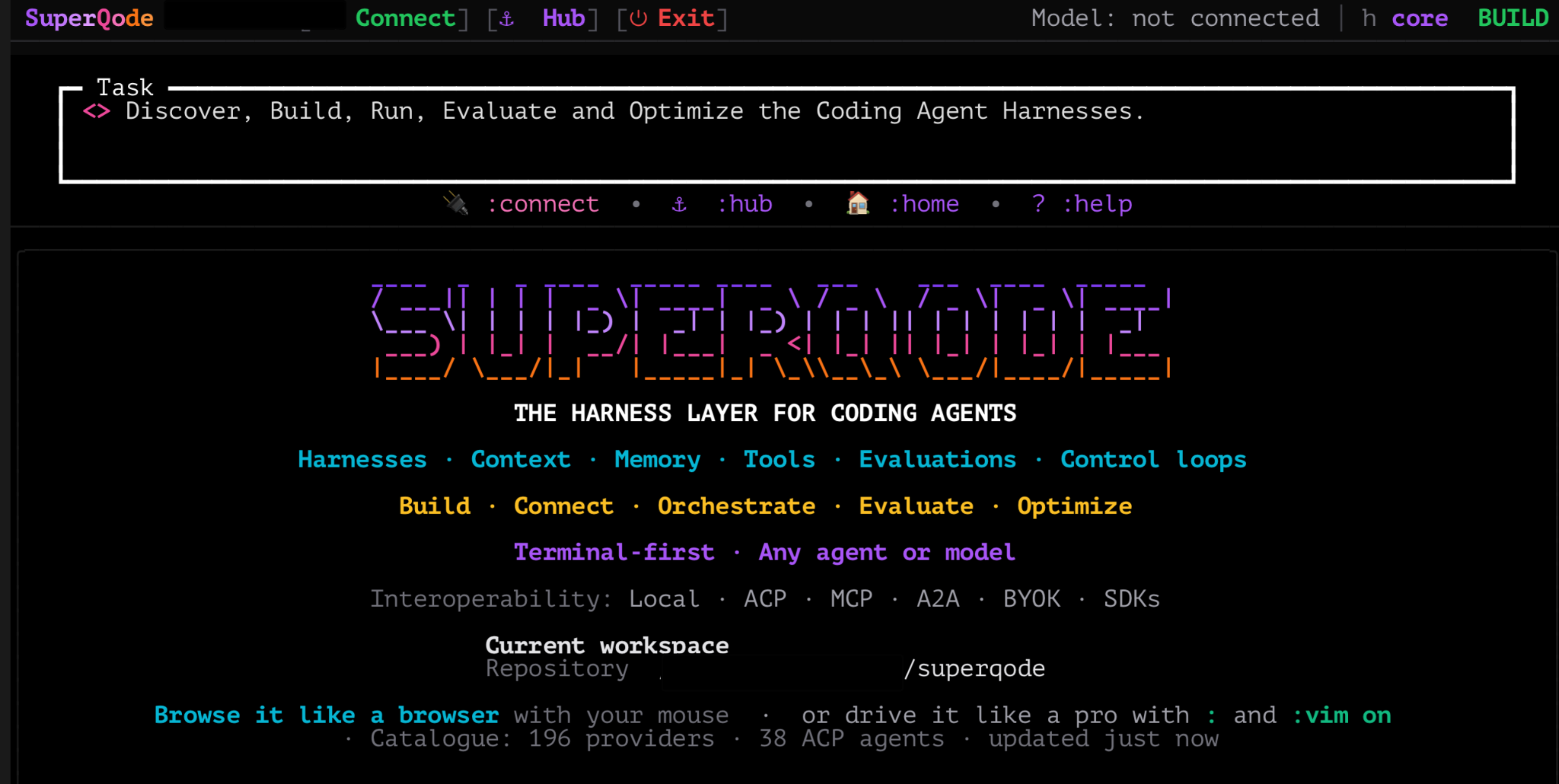
Task: Click 'BYOK' in interoperability list
Action: pyautogui.click(x=1031, y=599)
